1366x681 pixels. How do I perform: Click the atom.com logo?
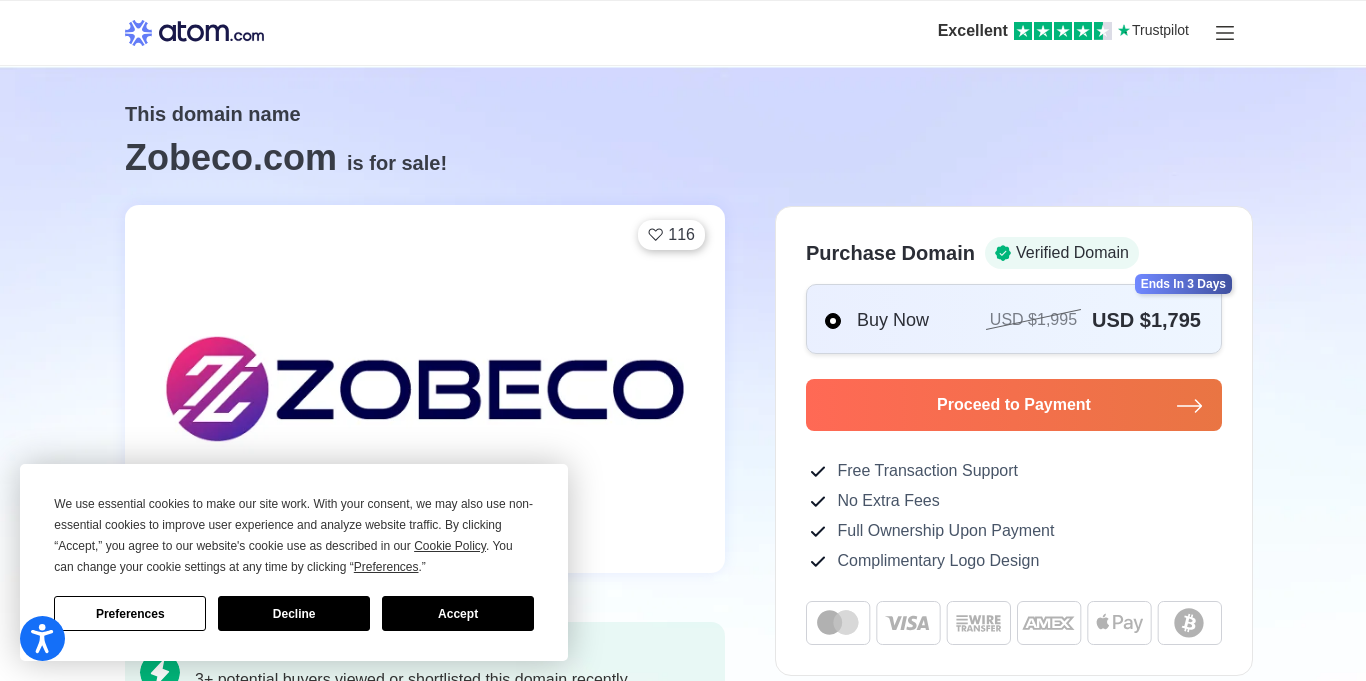pyautogui.click(x=194, y=33)
